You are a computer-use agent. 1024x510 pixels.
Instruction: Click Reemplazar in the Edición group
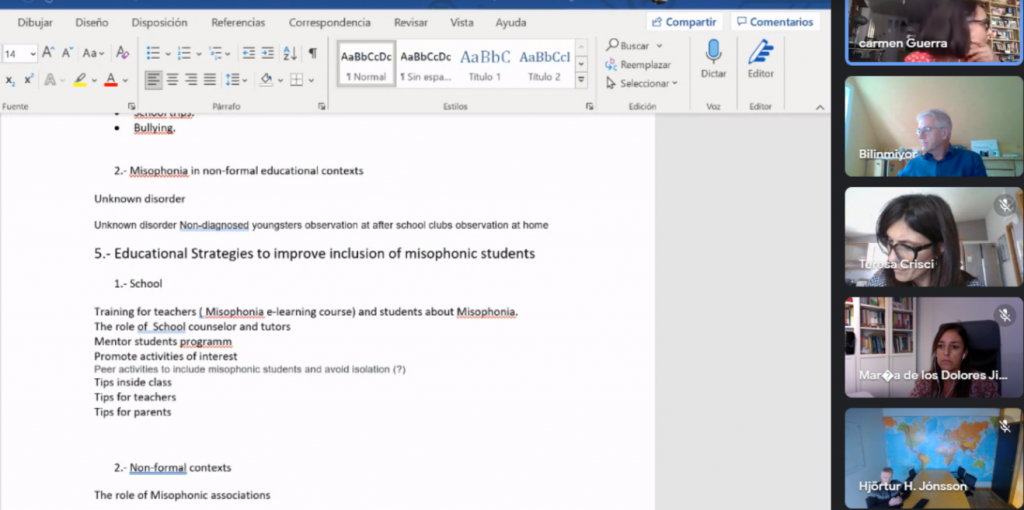click(638, 65)
